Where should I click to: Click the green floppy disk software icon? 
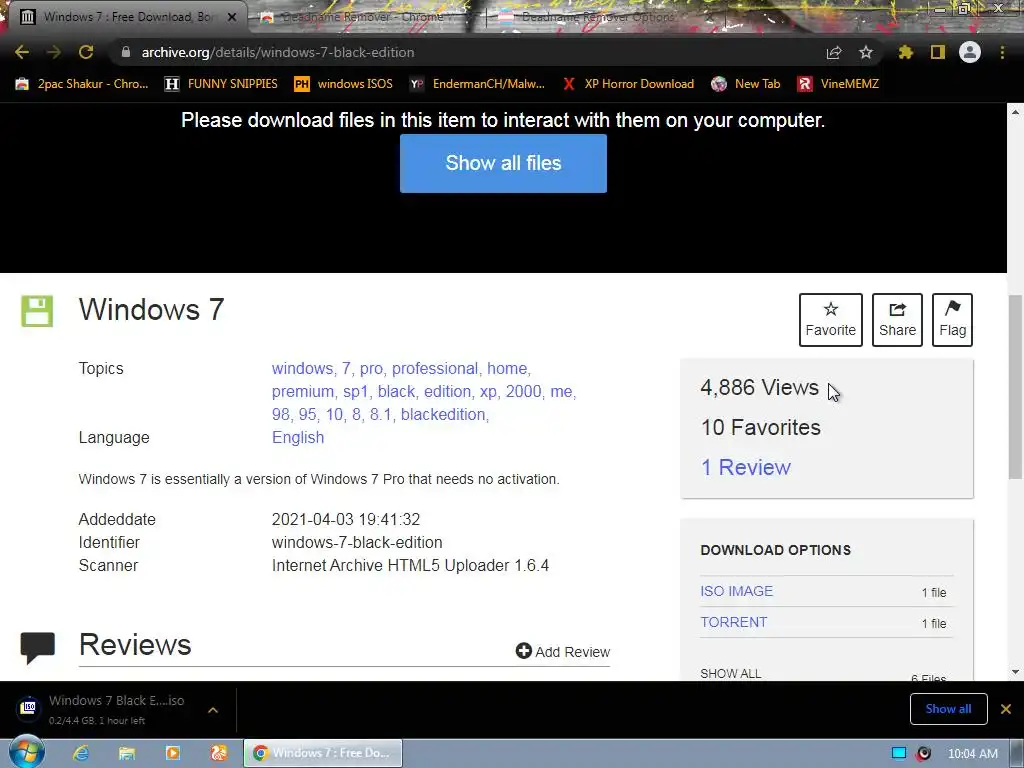tap(37, 311)
